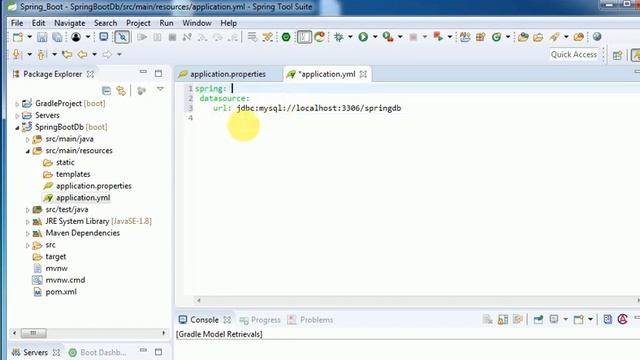The width and height of the screenshot is (640, 360).
Task: Open Package Explorer View Menu triangle
Action: (x=160, y=89)
